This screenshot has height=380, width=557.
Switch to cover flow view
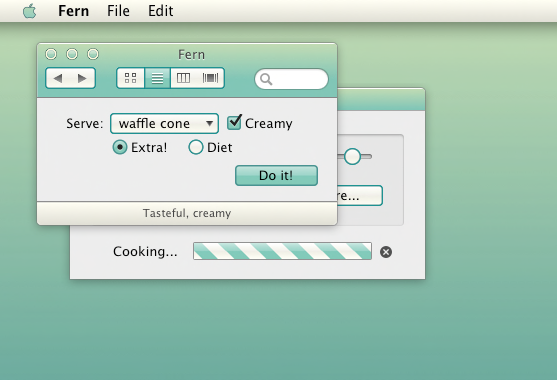point(210,78)
